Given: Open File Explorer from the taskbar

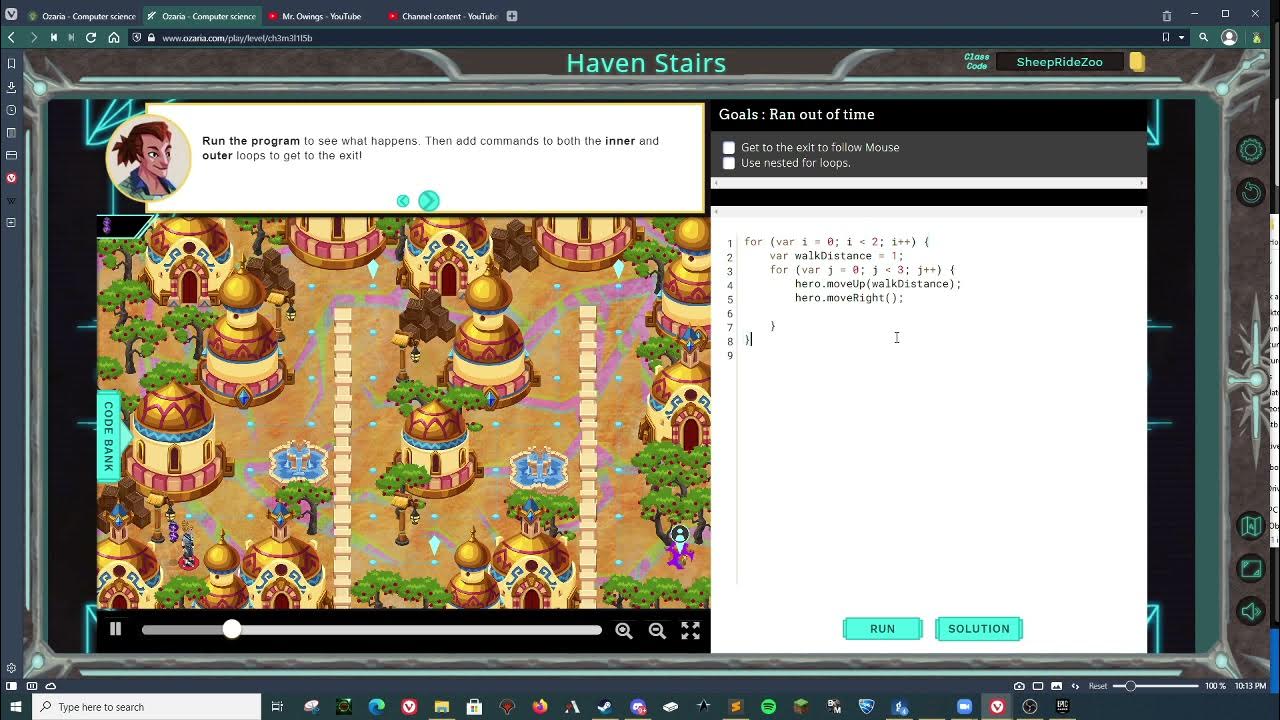Looking at the screenshot, I should coord(441,707).
